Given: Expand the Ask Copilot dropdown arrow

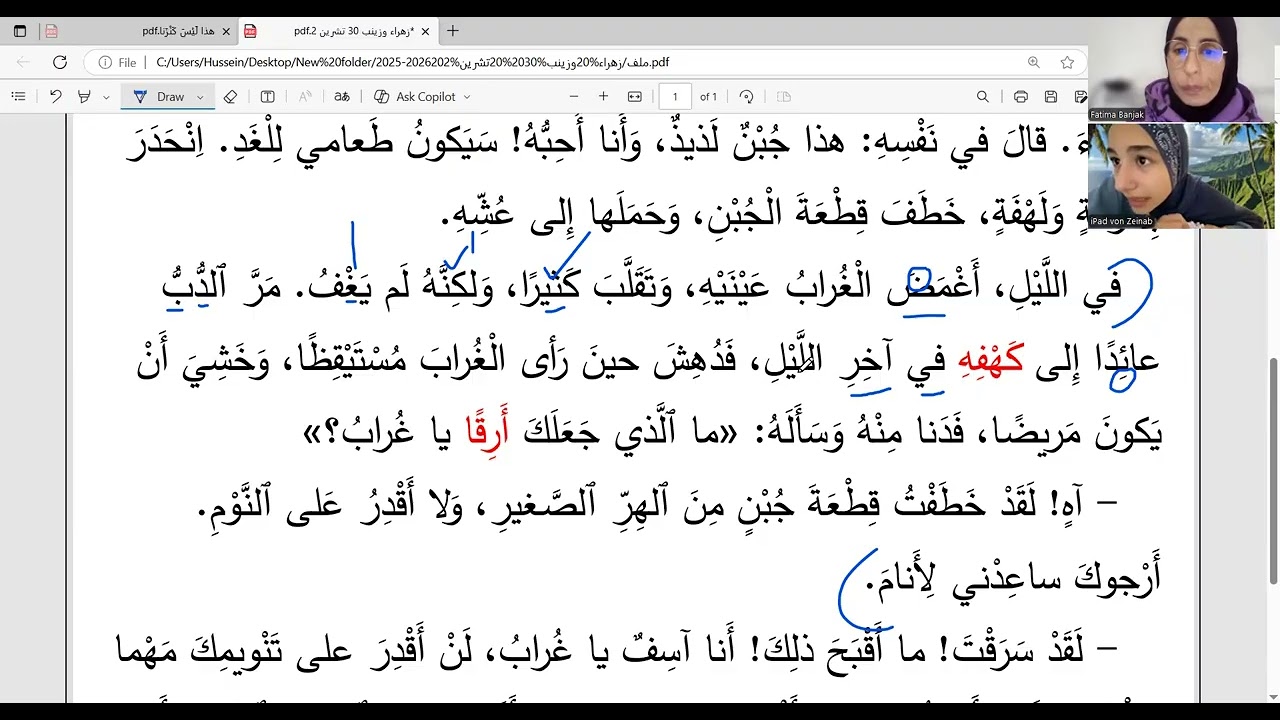Looking at the screenshot, I should coord(467,97).
